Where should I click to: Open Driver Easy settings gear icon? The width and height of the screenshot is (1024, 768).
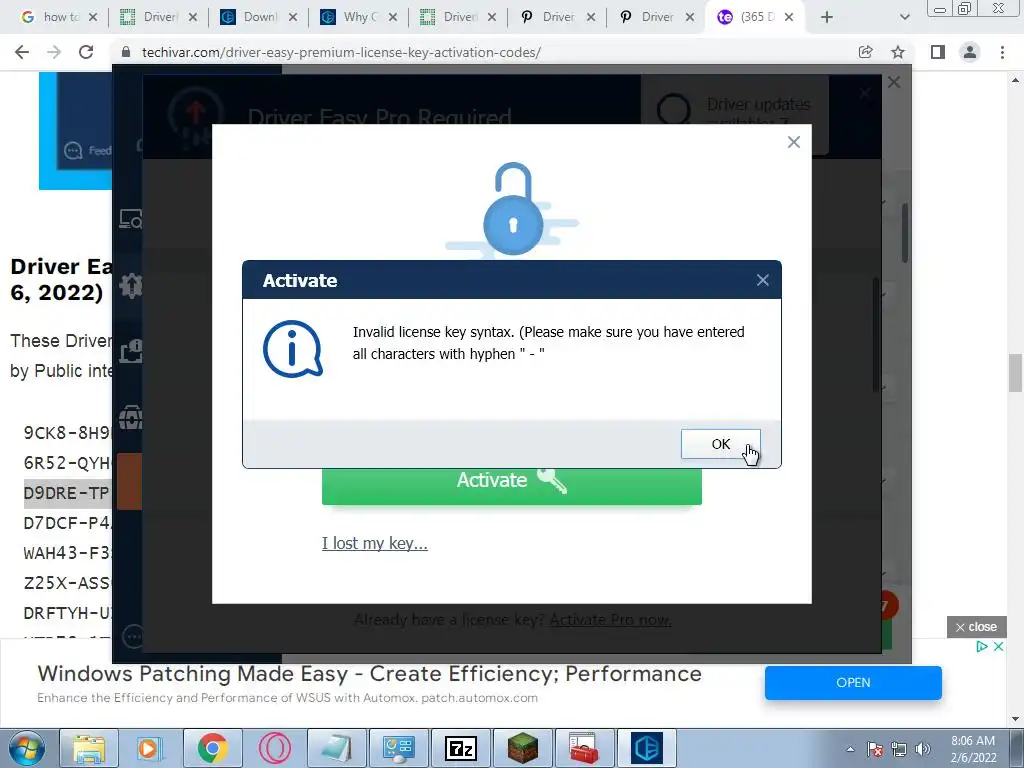130,285
